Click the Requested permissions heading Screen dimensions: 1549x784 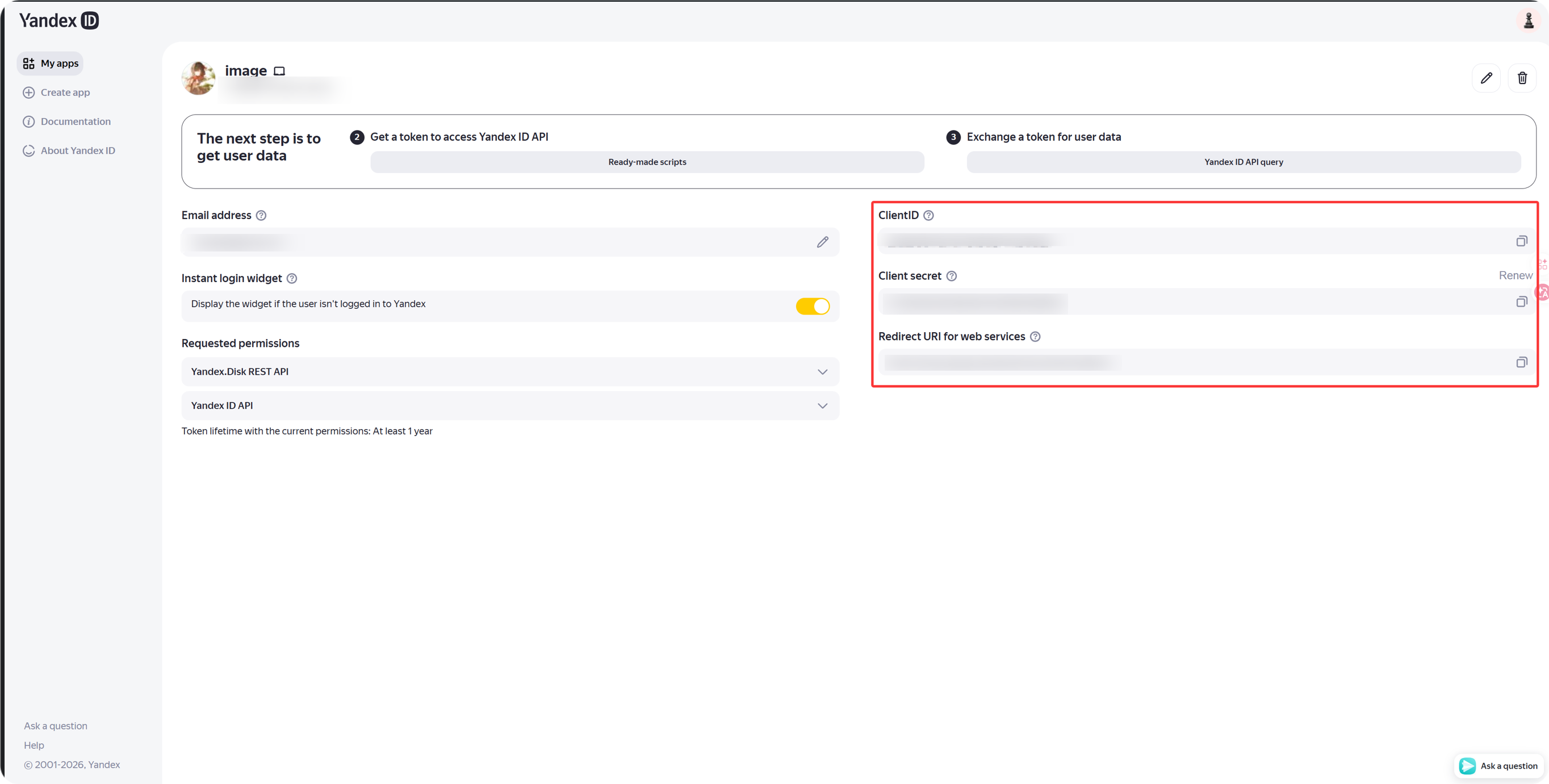(x=241, y=343)
